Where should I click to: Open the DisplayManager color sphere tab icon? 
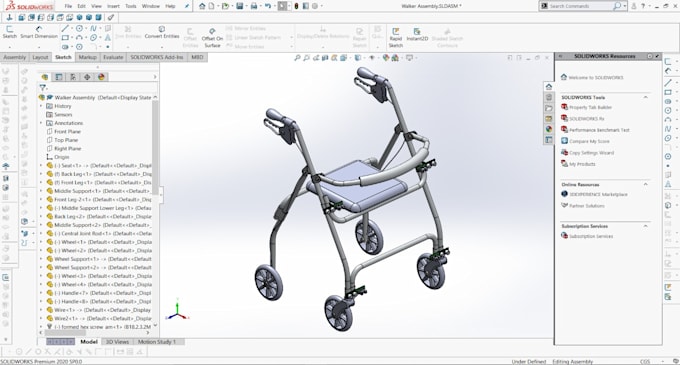[101, 77]
